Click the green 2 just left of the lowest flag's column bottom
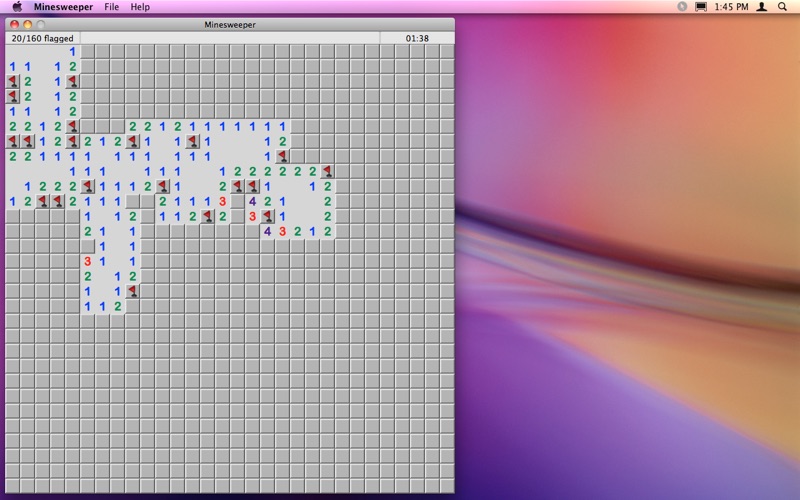The height and width of the screenshot is (500, 800). click(118, 307)
